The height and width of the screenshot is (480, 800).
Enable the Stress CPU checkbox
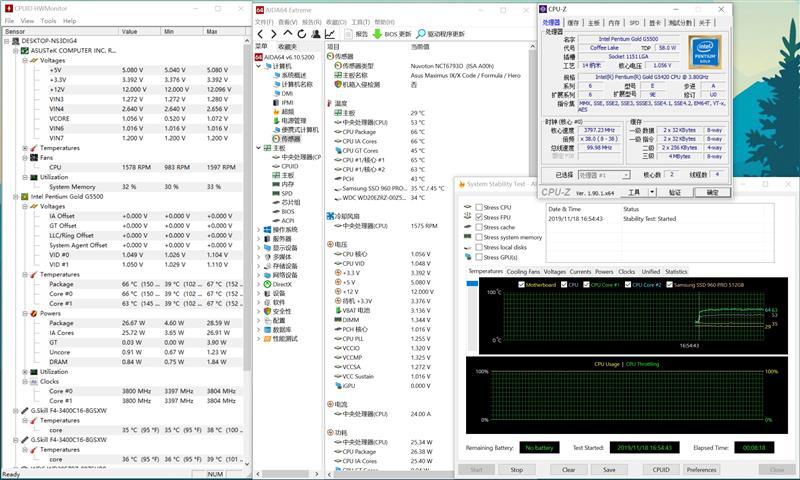[479, 207]
